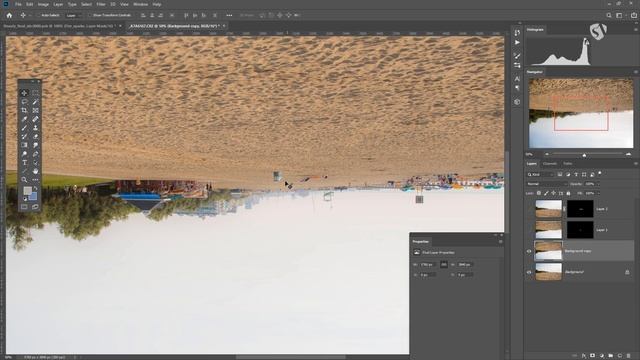Image resolution: width=640 pixels, height=360 pixels.
Task: Select the Move tool in floating toolbox
Action: pyautogui.click(x=24, y=93)
